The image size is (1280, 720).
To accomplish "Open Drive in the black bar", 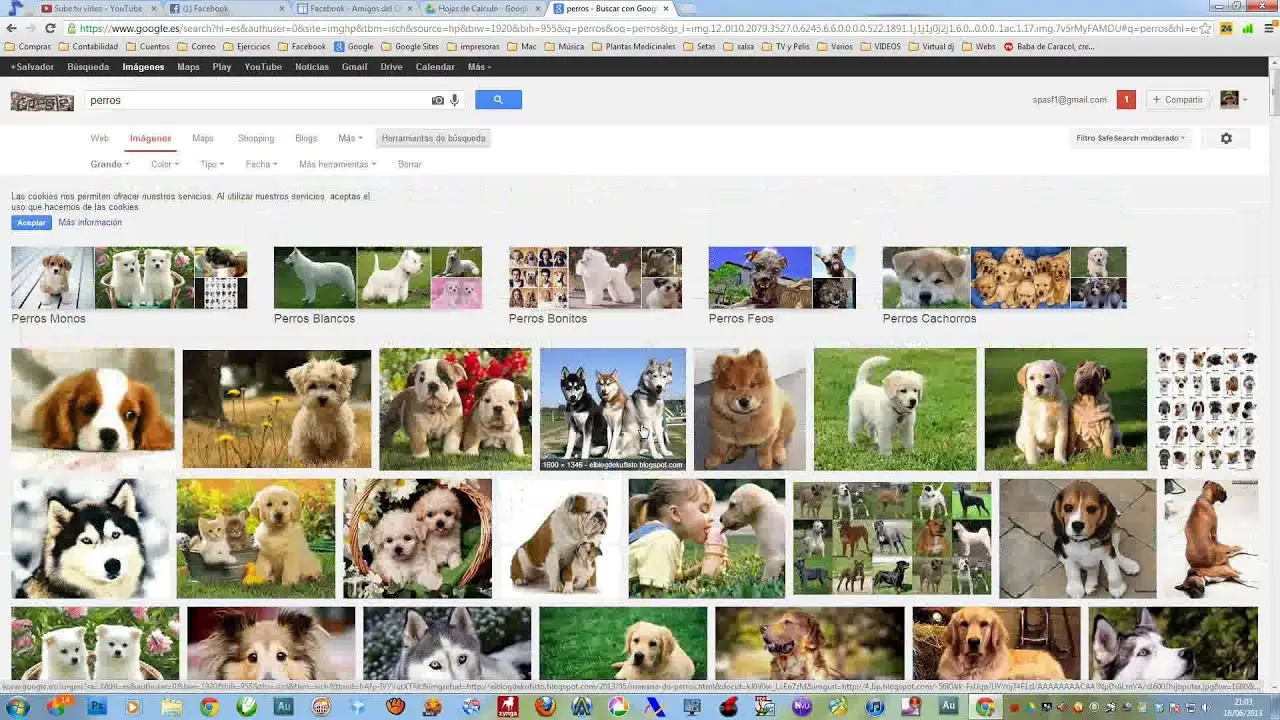I will (391, 67).
